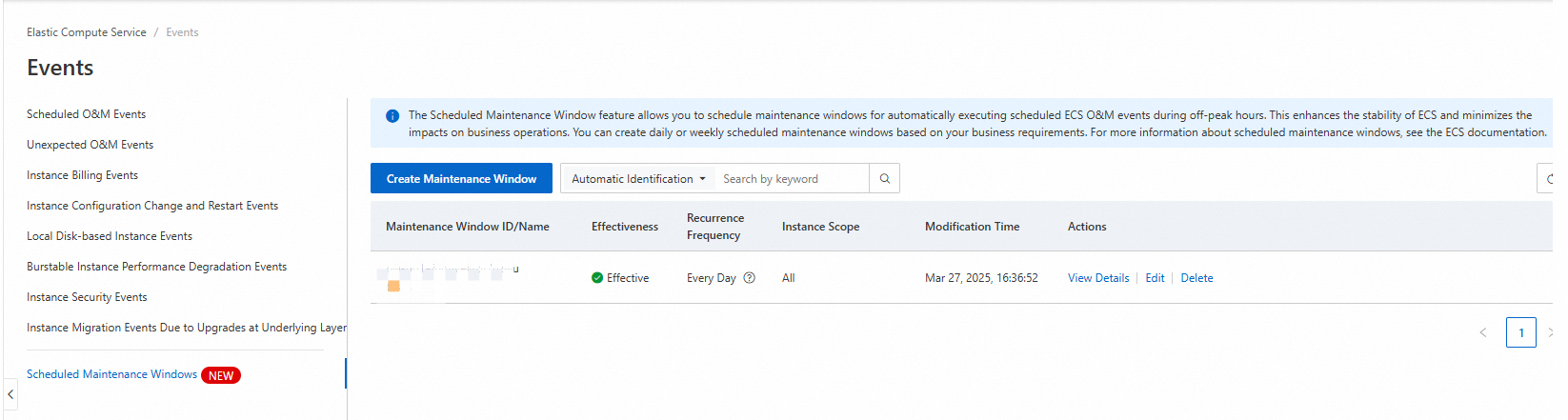This screenshot has height=420, width=1568.
Task: Edit the maintenance window
Action: point(1155,278)
